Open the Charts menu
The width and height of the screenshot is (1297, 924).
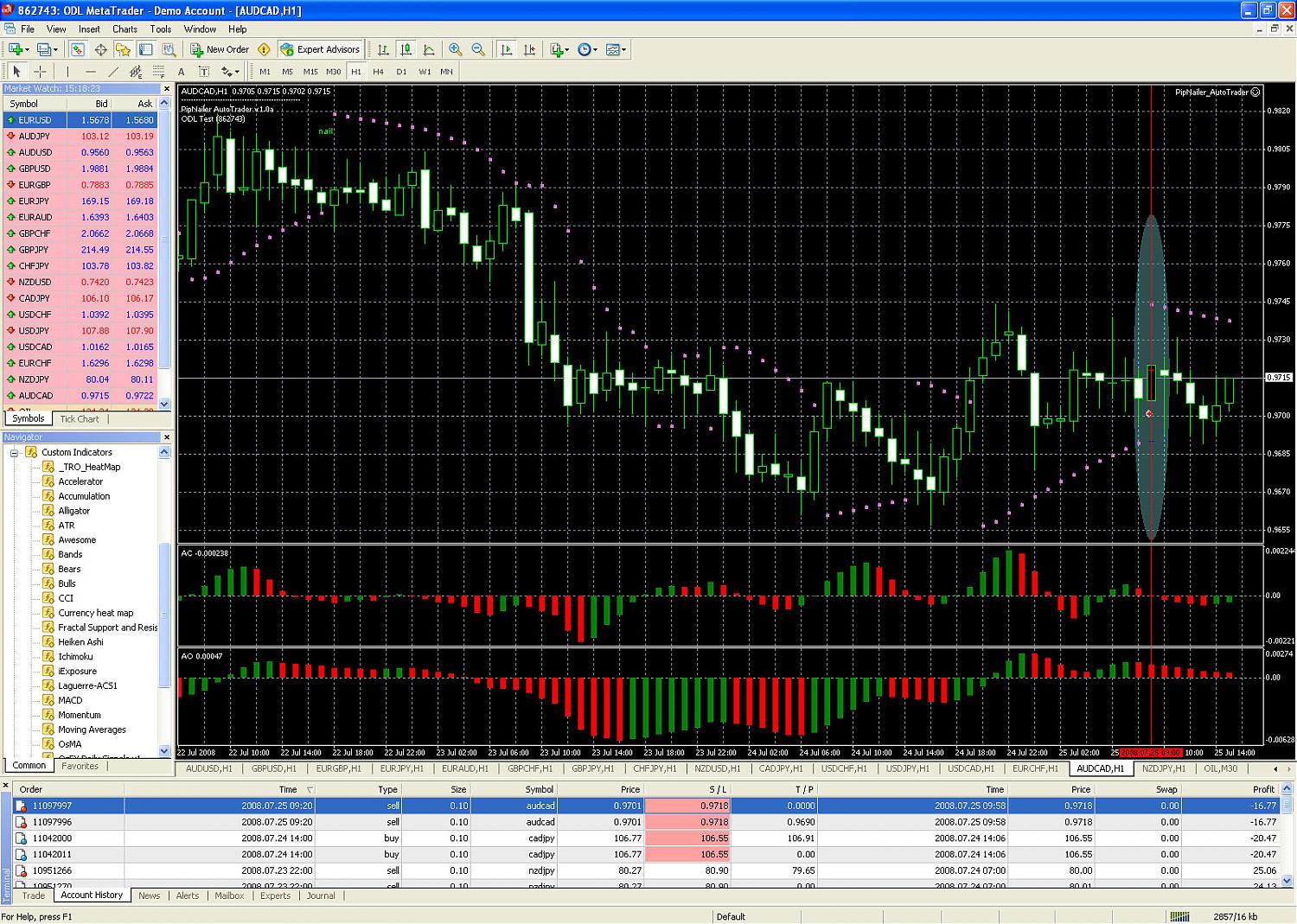[125, 29]
